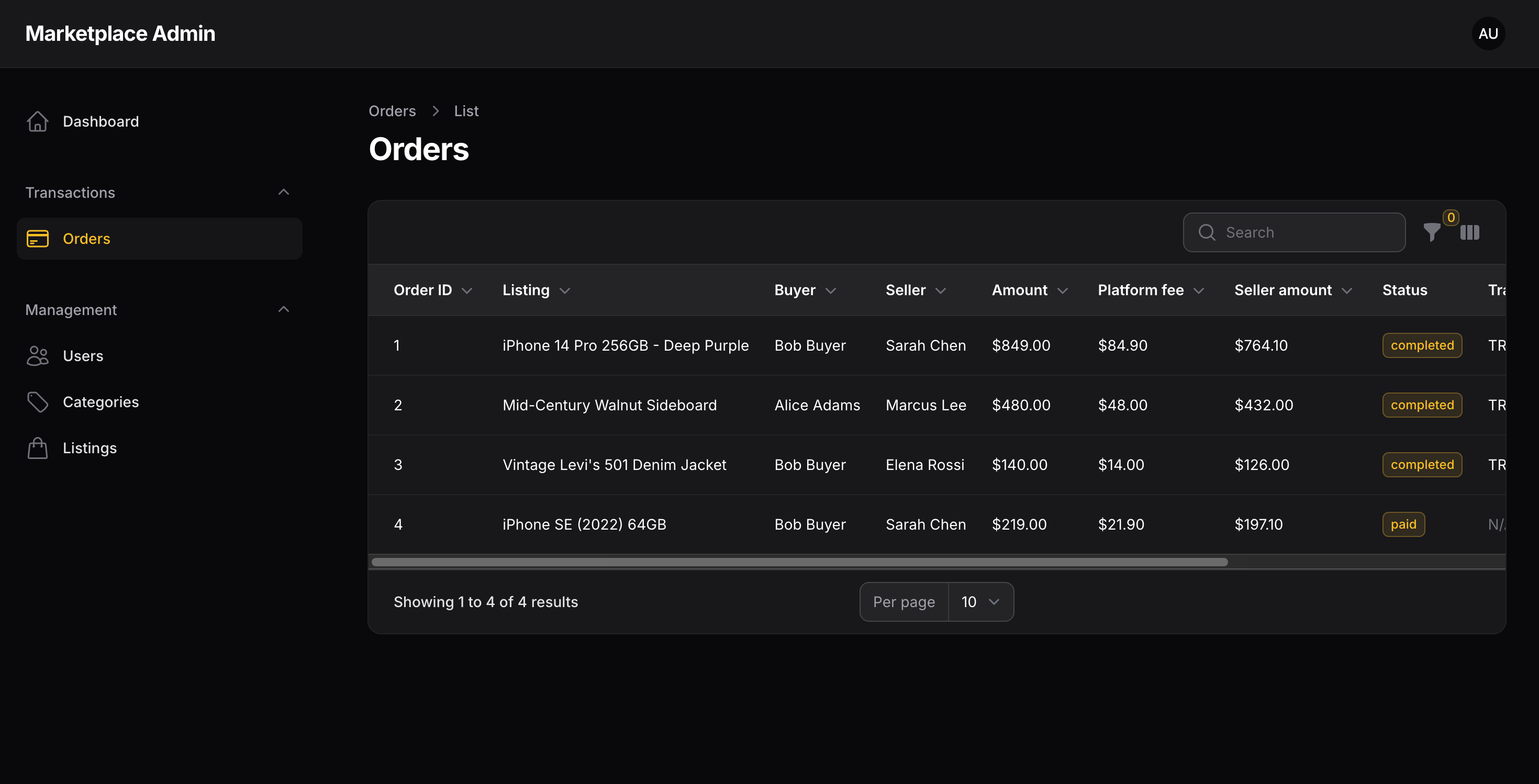Click the search magnifier icon
The image size is (1539, 784).
1207,232
